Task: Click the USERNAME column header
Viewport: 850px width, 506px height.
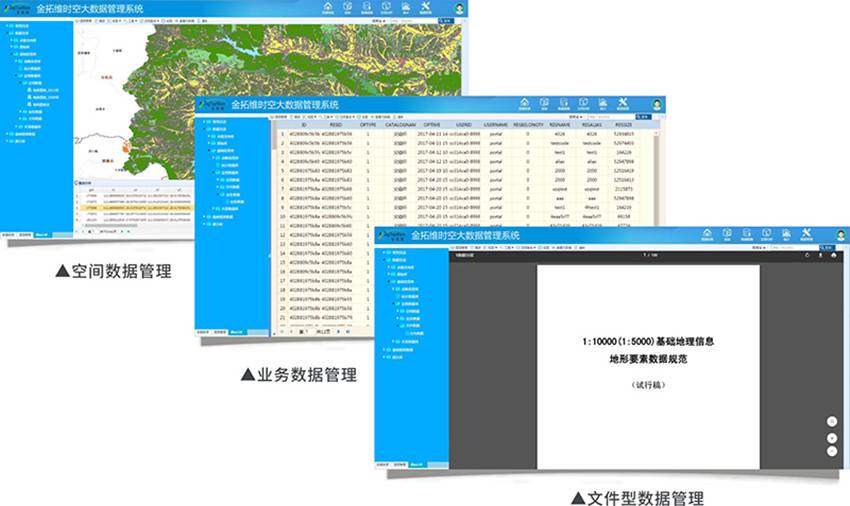Action: click(x=496, y=124)
